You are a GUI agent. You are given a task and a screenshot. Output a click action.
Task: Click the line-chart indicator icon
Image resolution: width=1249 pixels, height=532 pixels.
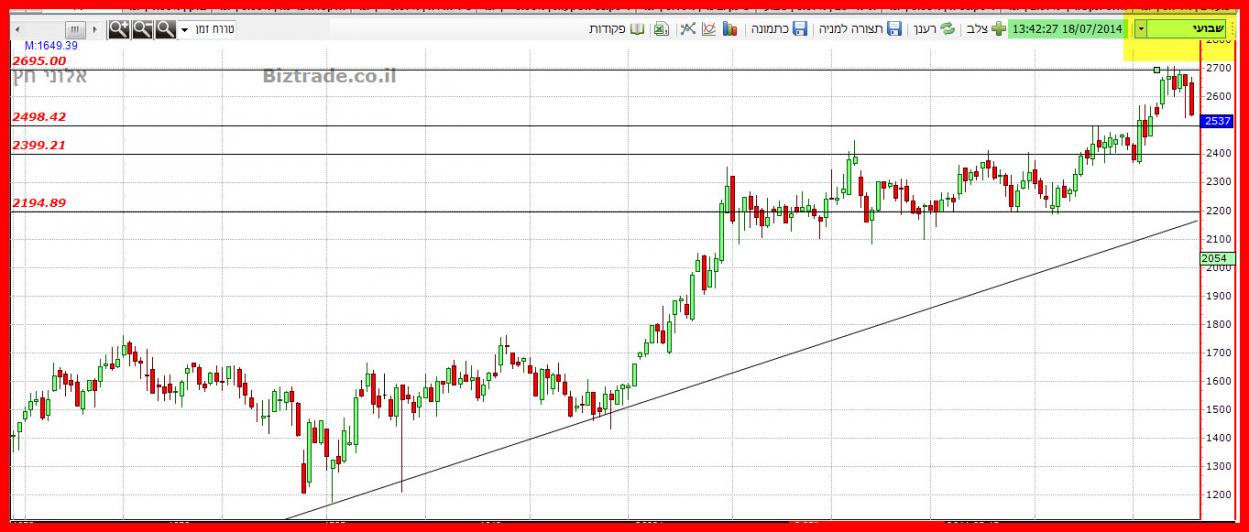coord(709,29)
